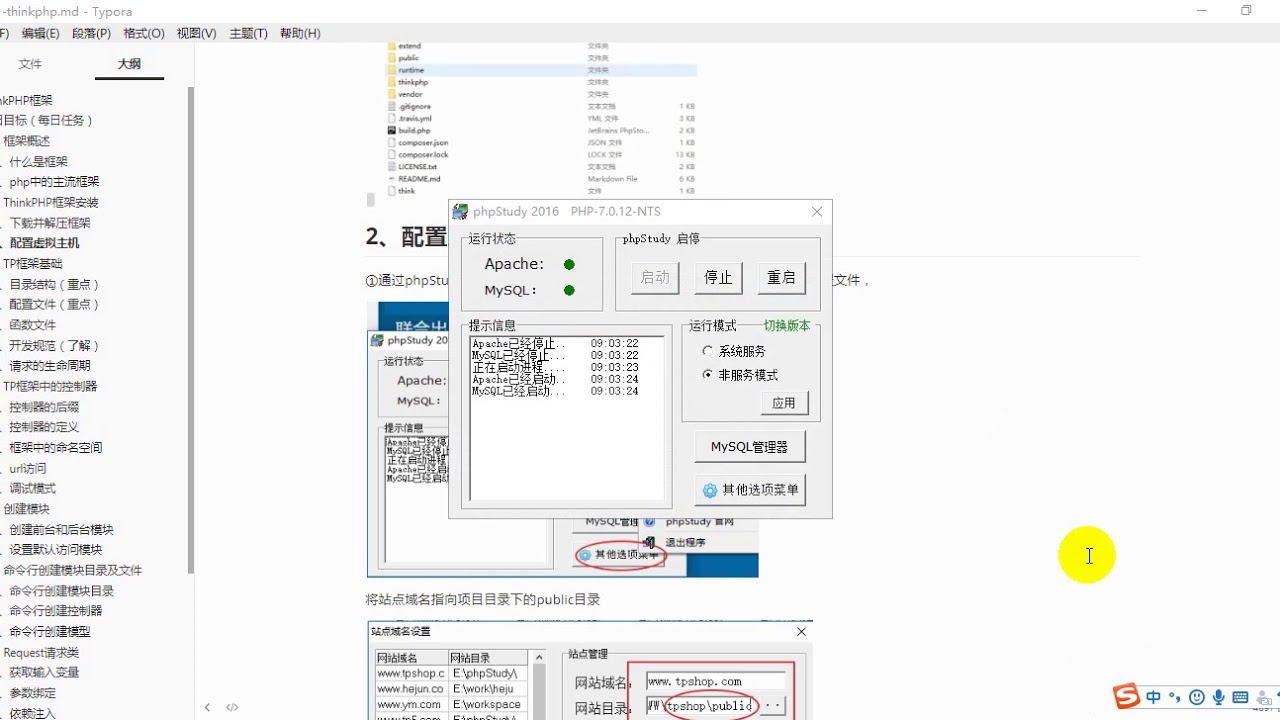Screen dimensions: 1280x720
Task: Open the 格式(O) menu
Action: coord(144,33)
